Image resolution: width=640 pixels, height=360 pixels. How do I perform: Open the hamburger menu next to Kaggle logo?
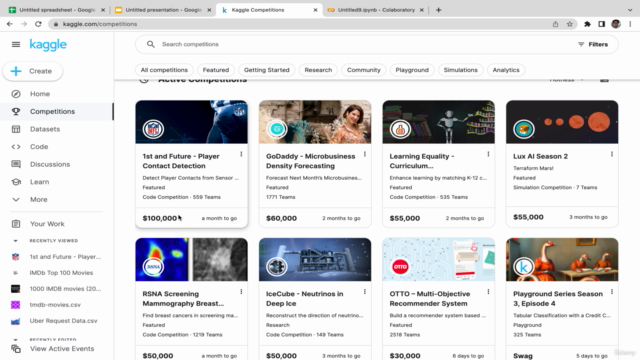point(16,44)
